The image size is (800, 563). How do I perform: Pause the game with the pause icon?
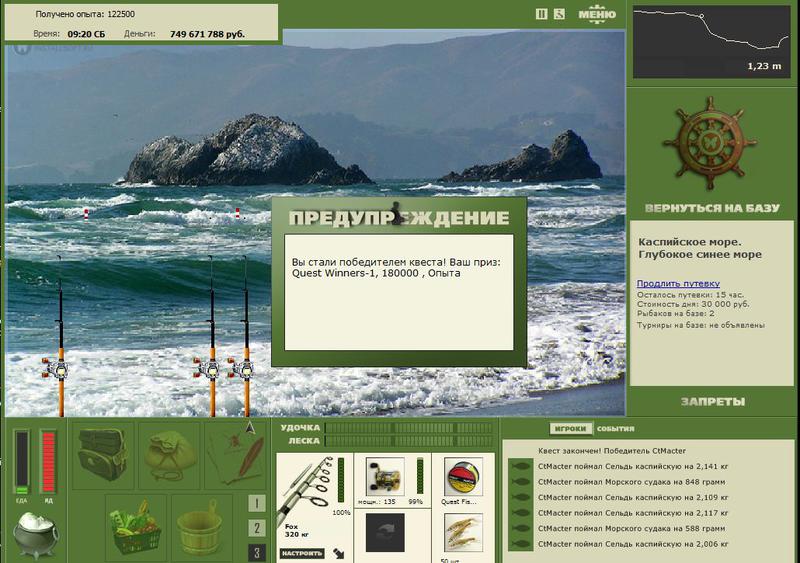[x=541, y=14]
